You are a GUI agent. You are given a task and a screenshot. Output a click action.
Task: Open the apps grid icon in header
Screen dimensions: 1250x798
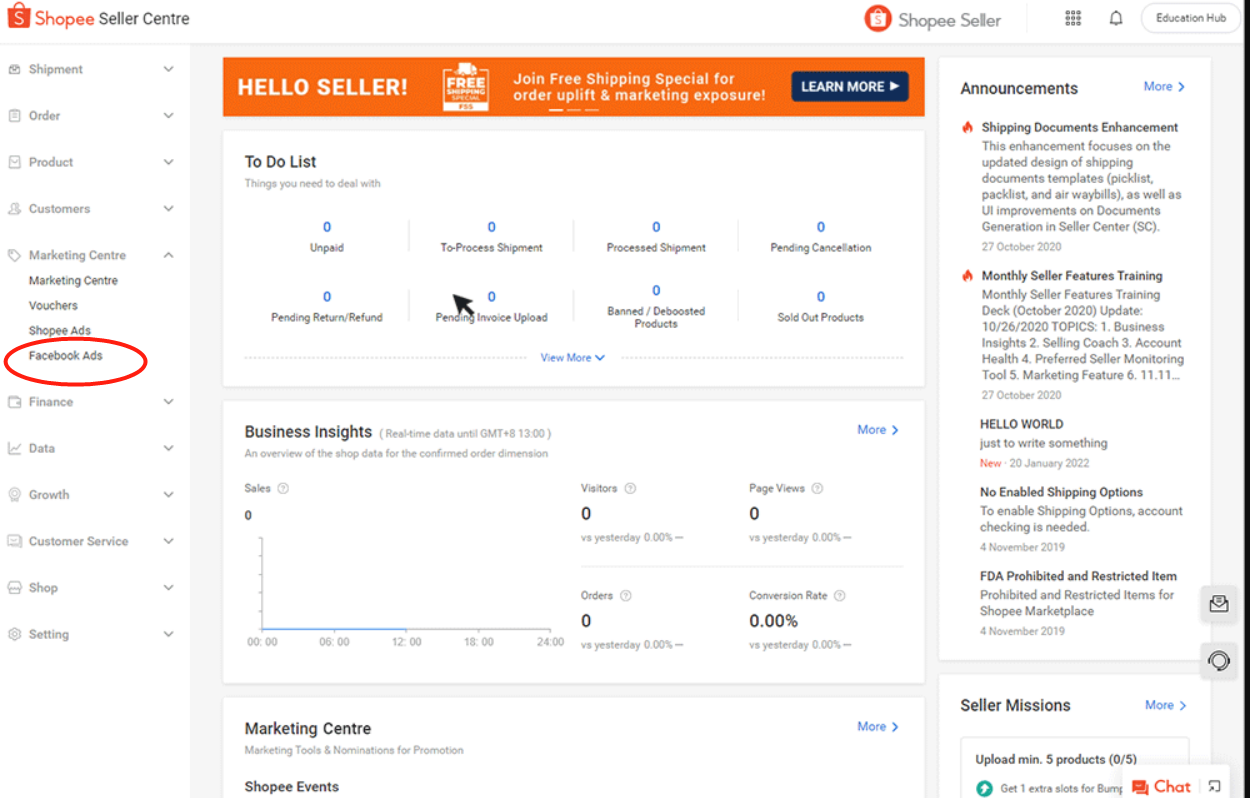click(1073, 18)
